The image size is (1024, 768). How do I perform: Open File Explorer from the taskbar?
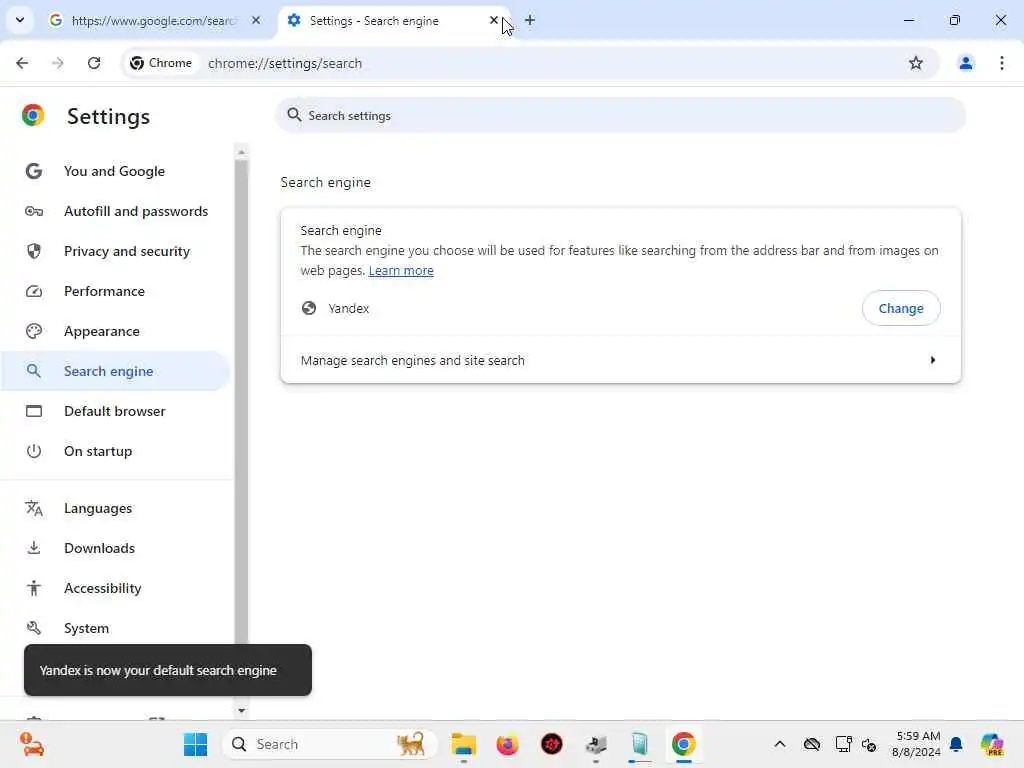coord(463,744)
